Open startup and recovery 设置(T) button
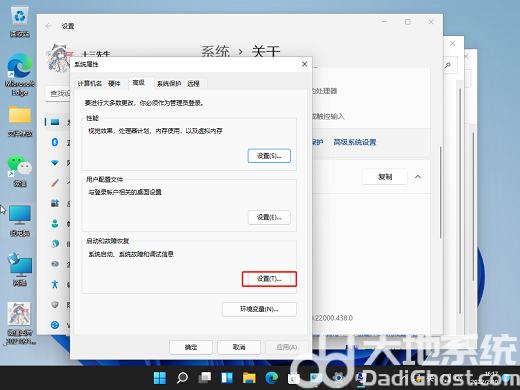 tap(269, 279)
